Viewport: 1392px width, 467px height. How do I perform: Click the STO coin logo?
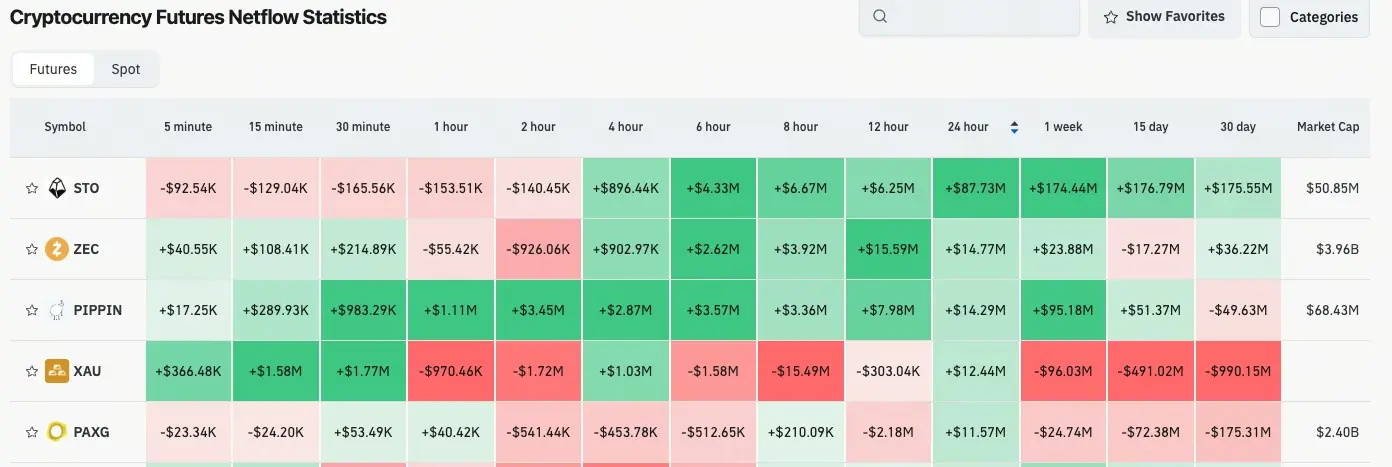pos(57,188)
